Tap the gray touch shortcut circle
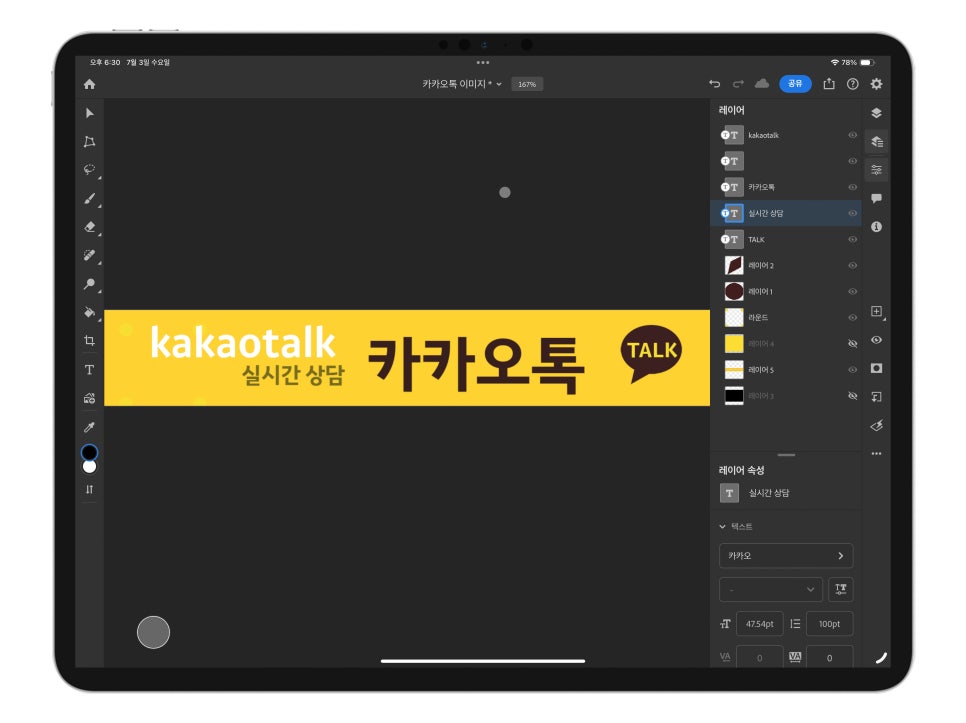Image resolution: width=966 pixels, height=723 pixels. point(153,632)
